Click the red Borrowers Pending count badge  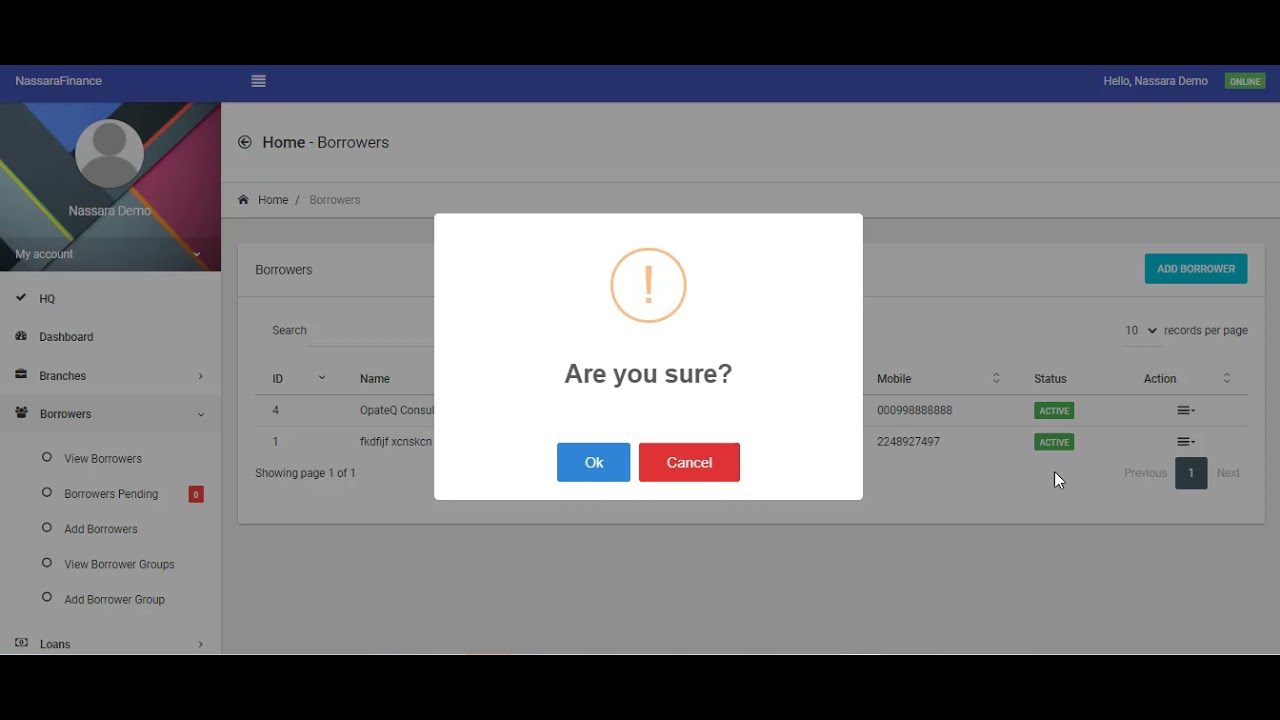click(x=196, y=494)
